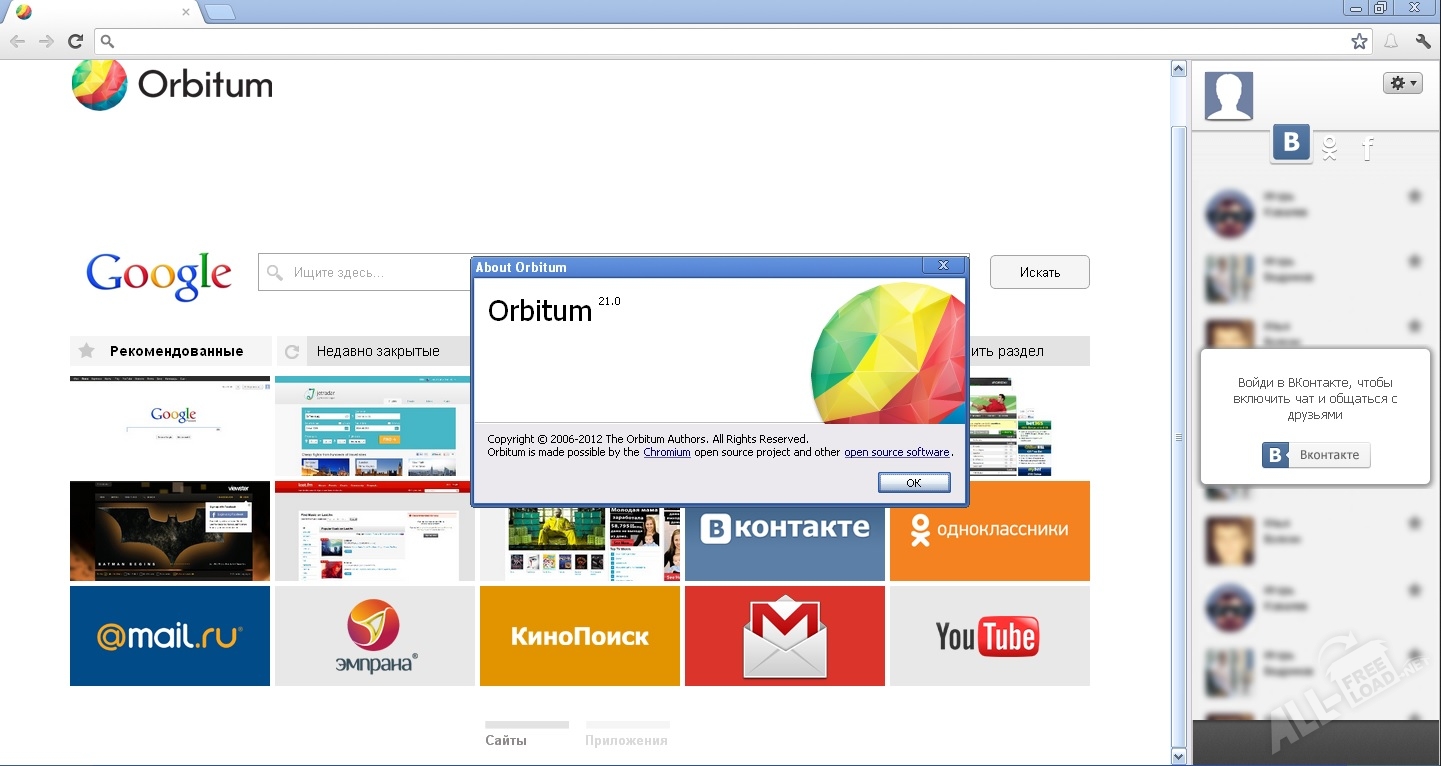Bookmark page with the star icon
Viewport: 1441px width, 766px height.
point(1359,41)
